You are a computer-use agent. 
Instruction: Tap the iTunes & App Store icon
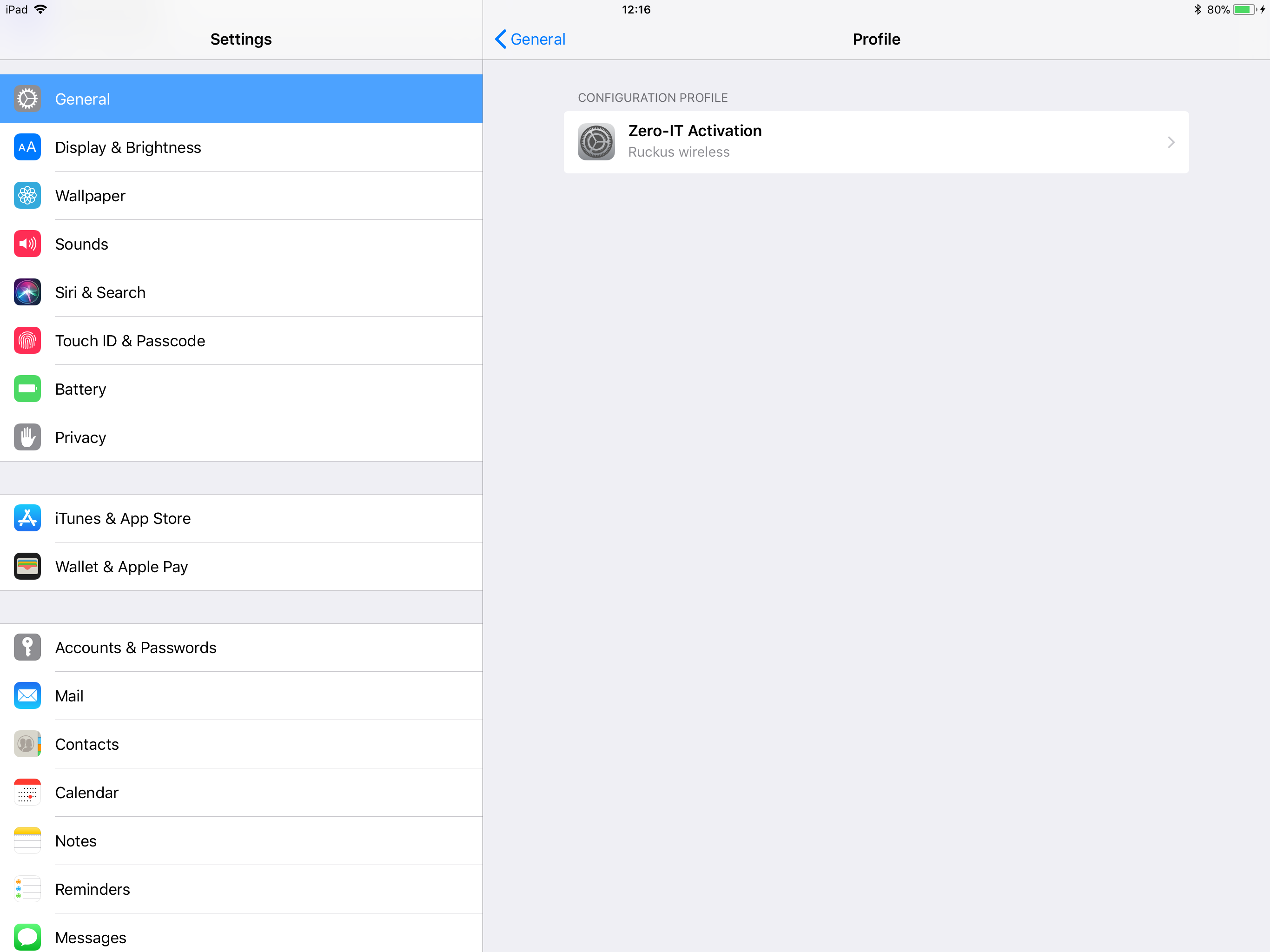[27, 518]
